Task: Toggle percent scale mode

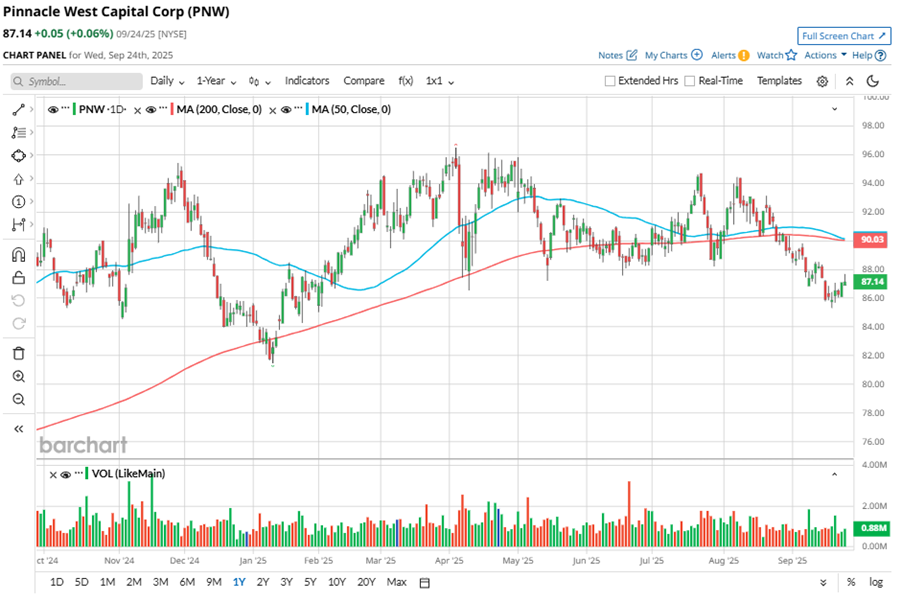Action: pyautogui.click(x=851, y=582)
